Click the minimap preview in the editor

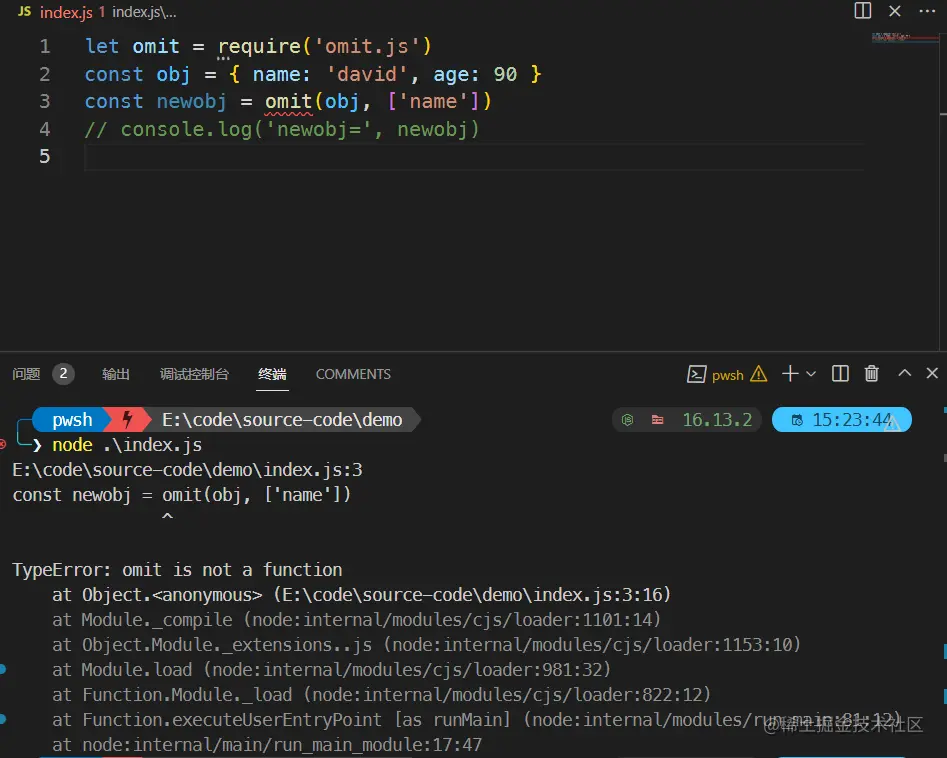click(x=903, y=37)
